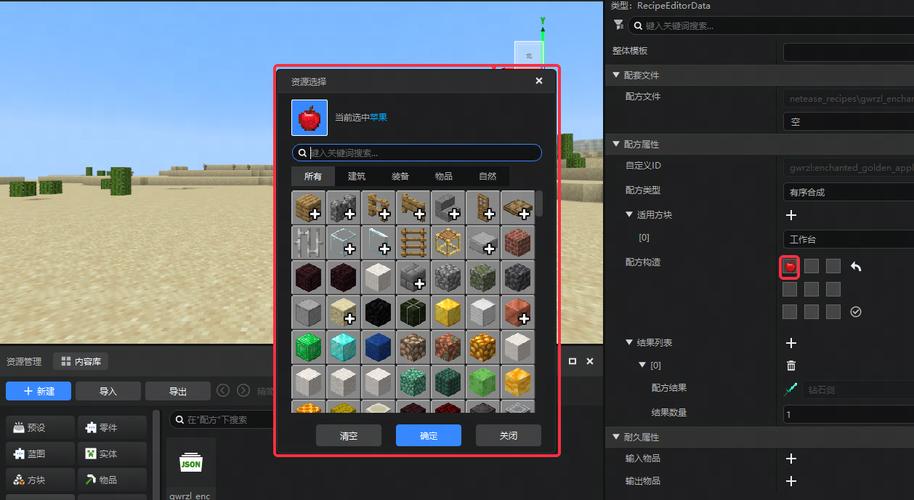Viewport: 914px width, 500px height.
Task: Open the 实体 resource category
Action: pyautogui.click(x=112, y=453)
